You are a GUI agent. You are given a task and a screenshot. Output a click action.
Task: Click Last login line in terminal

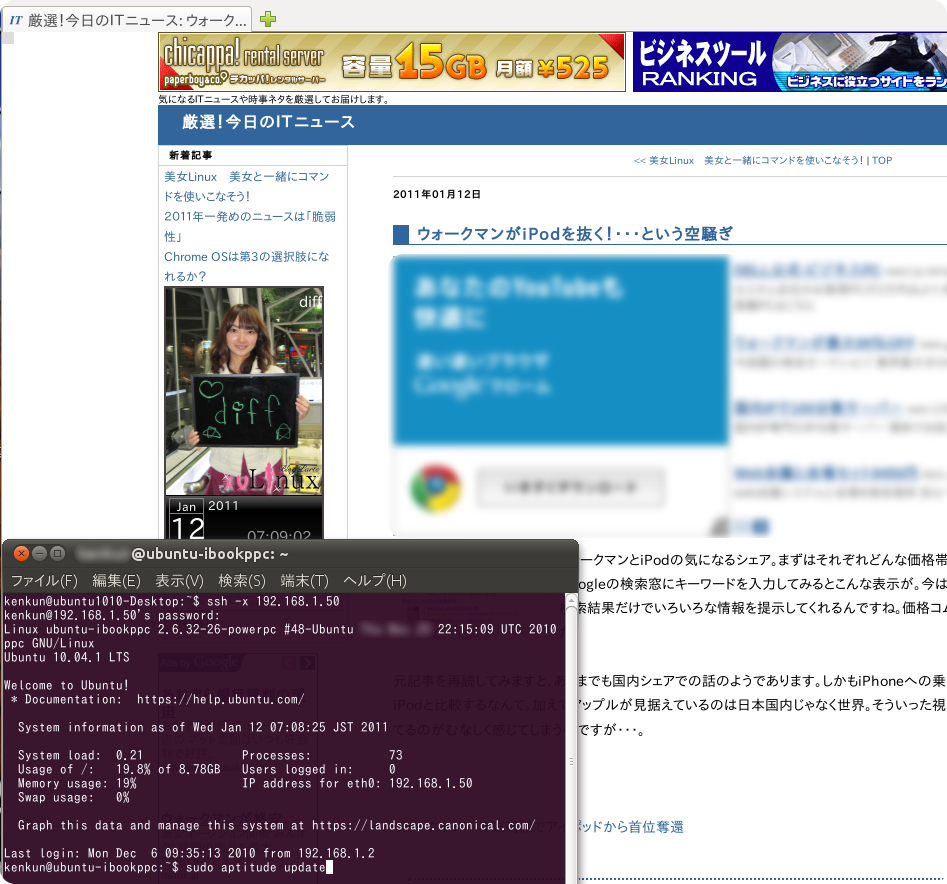point(189,853)
